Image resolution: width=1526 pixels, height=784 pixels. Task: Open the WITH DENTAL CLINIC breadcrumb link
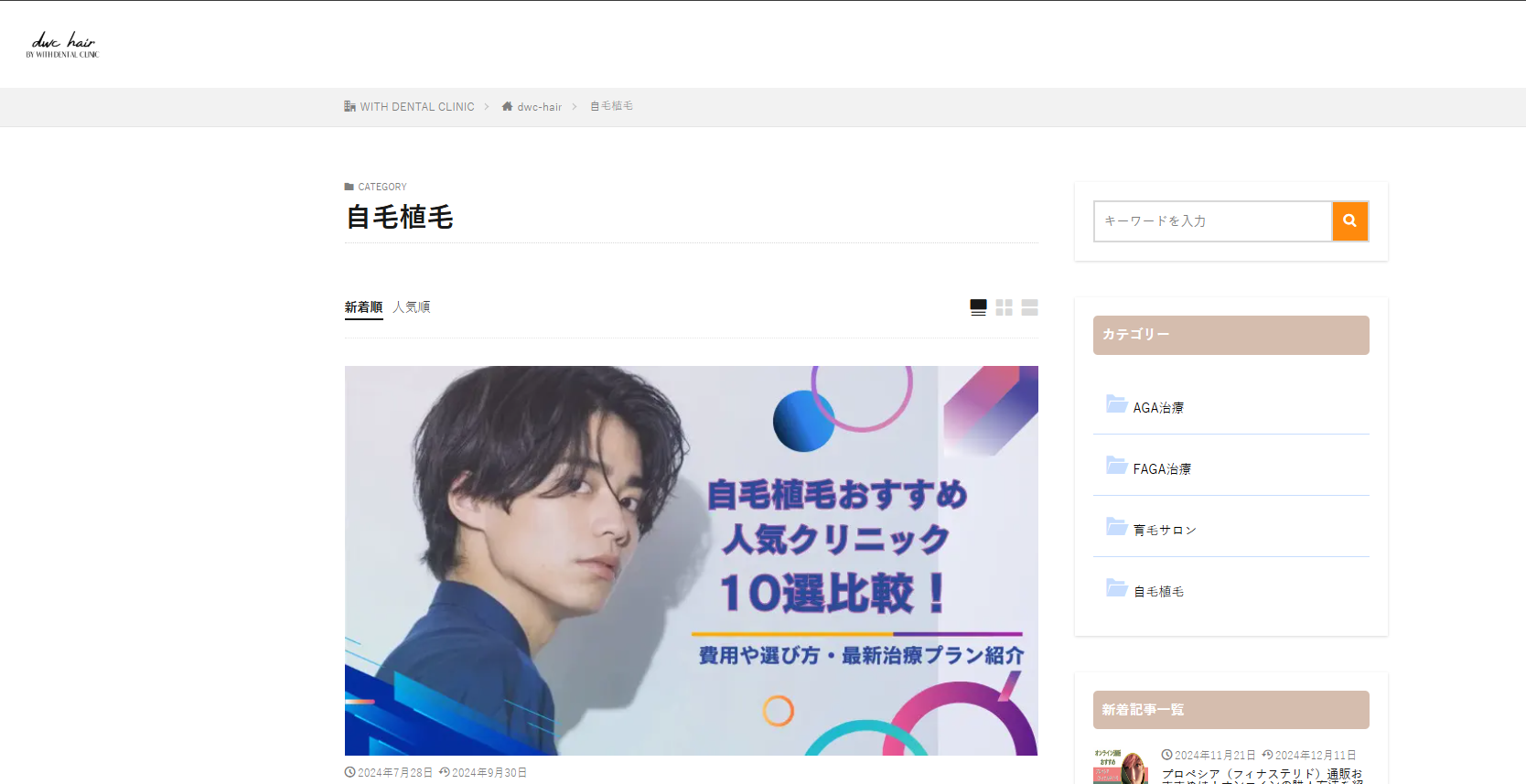(417, 107)
